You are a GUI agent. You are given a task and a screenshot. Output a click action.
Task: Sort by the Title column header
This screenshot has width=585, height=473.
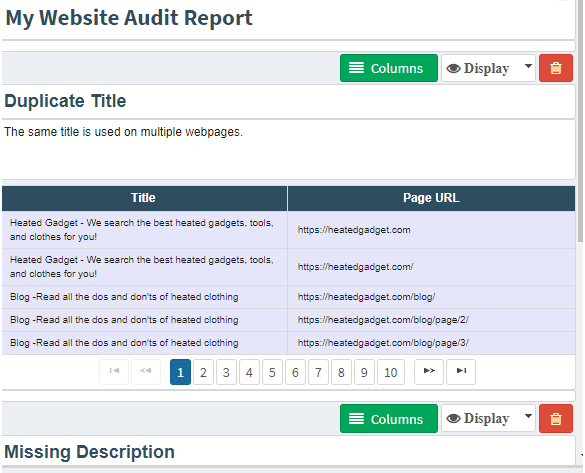(x=143, y=198)
